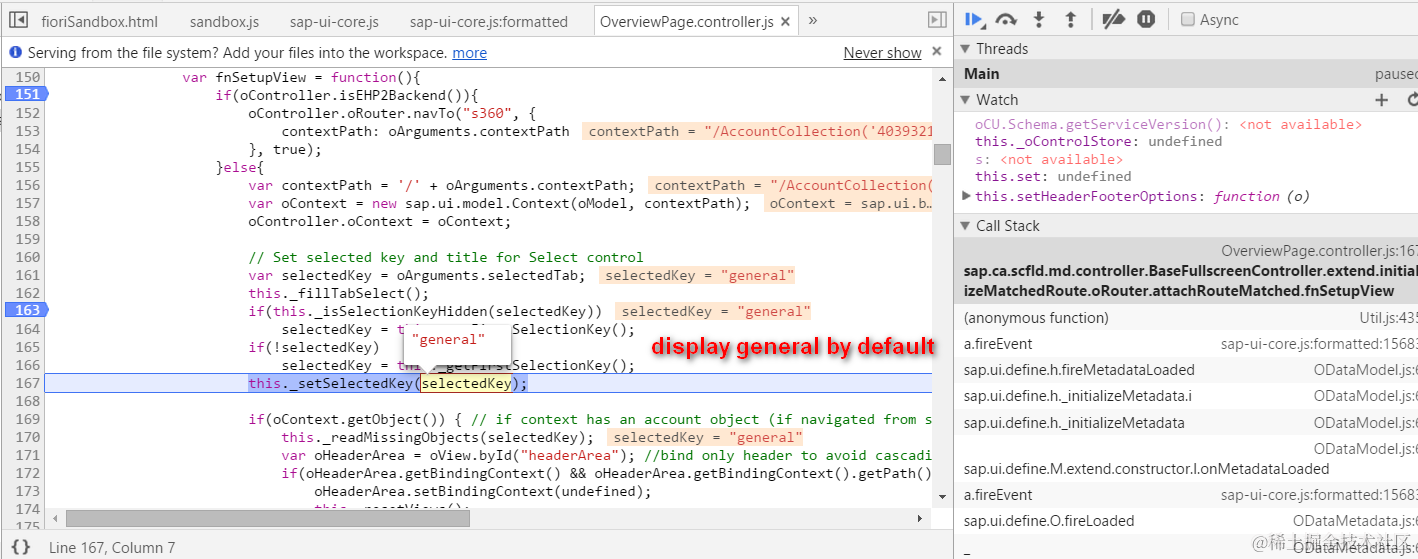Image resolution: width=1418 pixels, height=559 pixels.
Task: Step into next function call
Action: pyautogui.click(x=1039, y=19)
